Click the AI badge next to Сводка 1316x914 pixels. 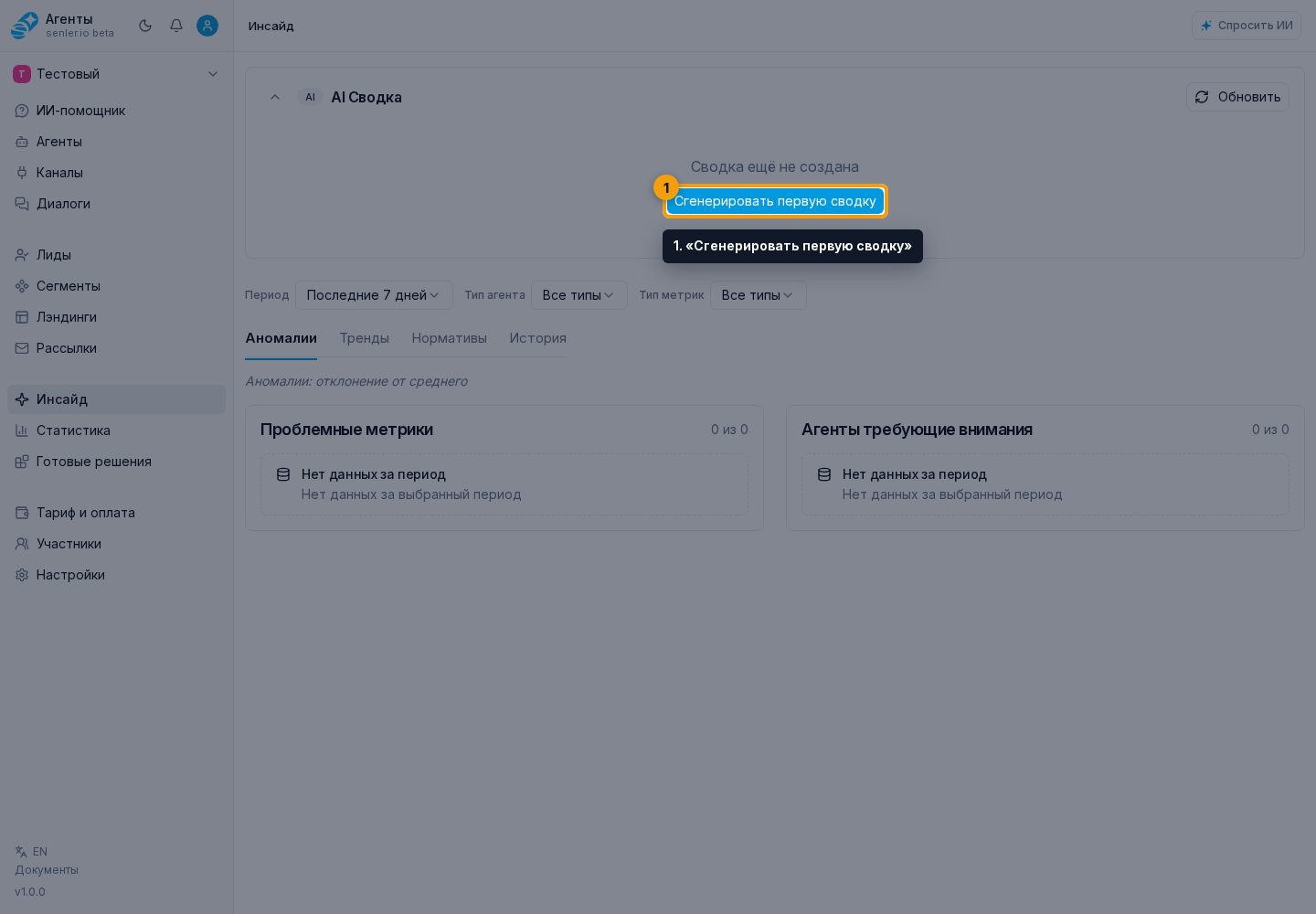point(311,97)
